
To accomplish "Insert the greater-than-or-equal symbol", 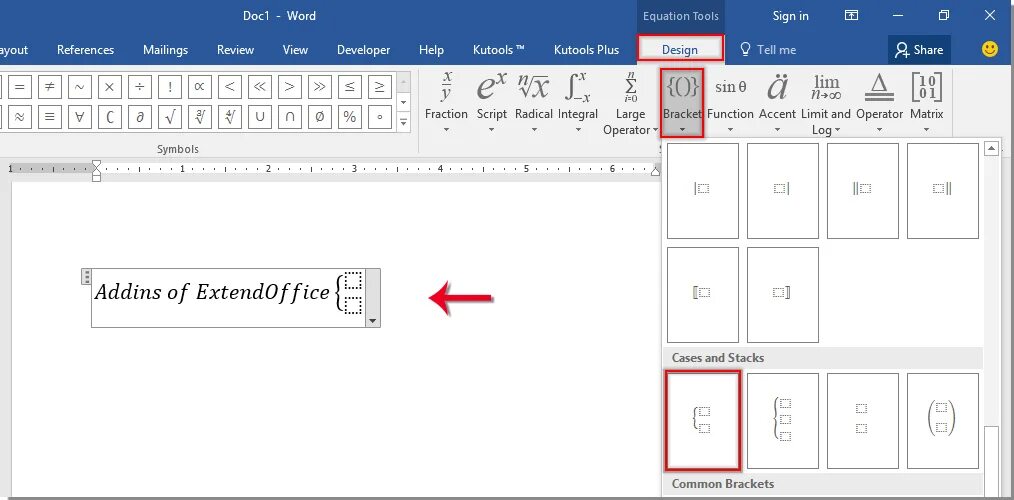I will click(x=380, y=87).
